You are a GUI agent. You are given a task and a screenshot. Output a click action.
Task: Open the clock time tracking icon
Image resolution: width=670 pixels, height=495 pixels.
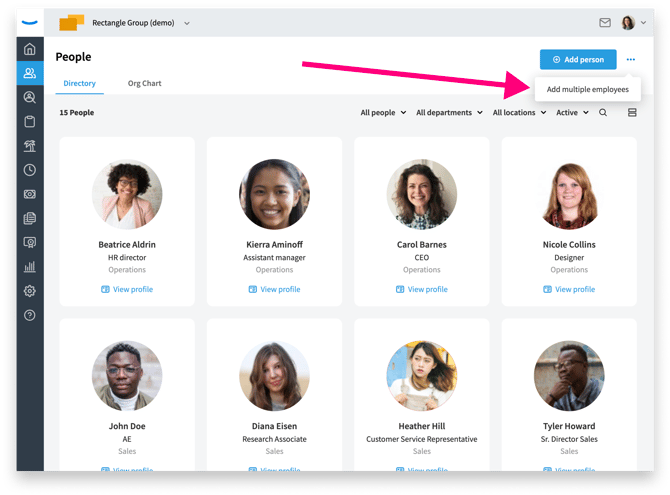click(29, 170)
